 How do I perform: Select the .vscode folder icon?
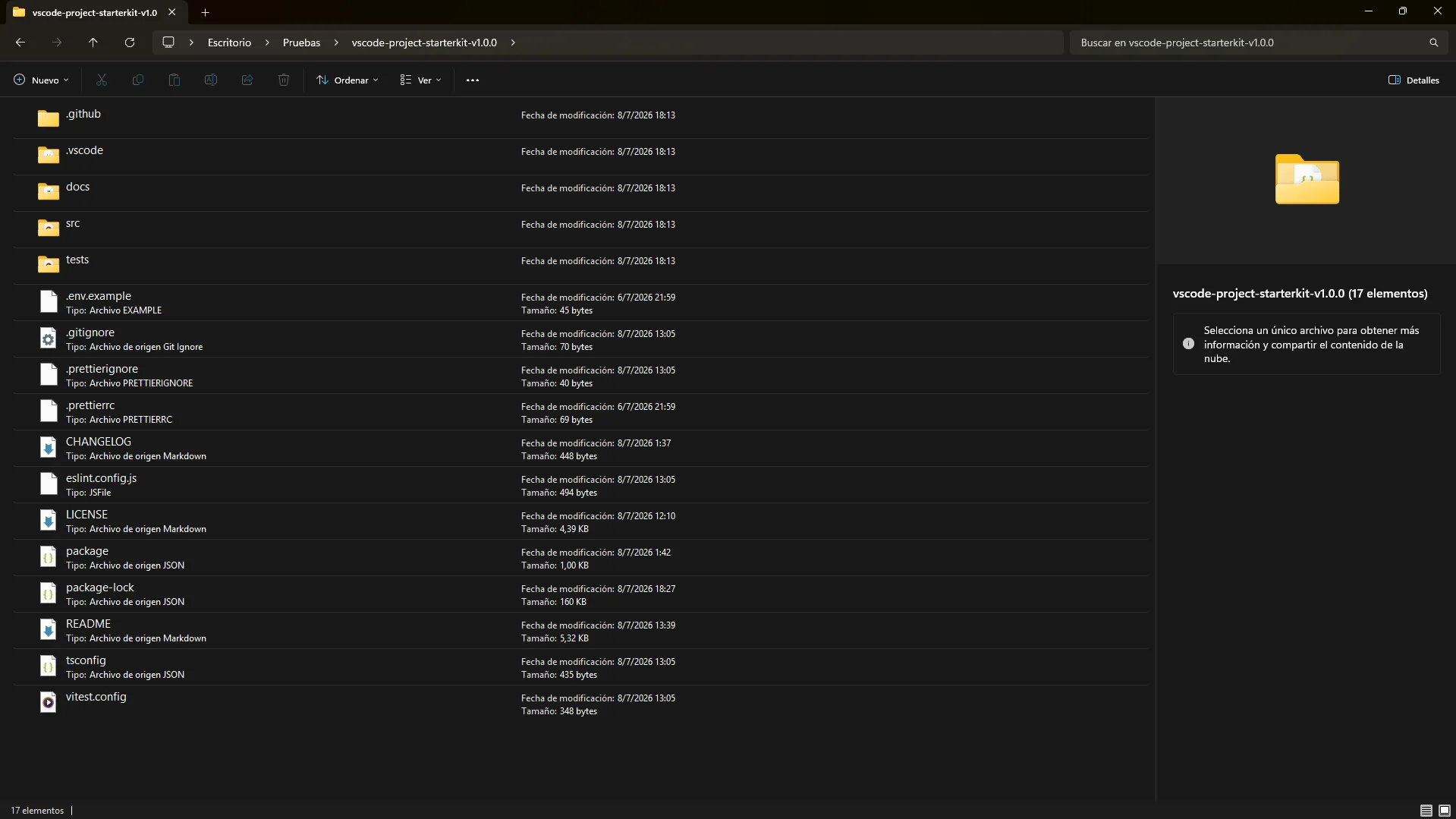tap(49, 155)
